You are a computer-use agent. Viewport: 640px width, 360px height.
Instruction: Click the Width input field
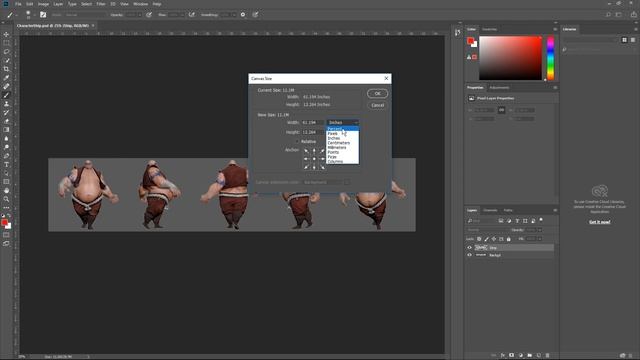click(312, 122)
